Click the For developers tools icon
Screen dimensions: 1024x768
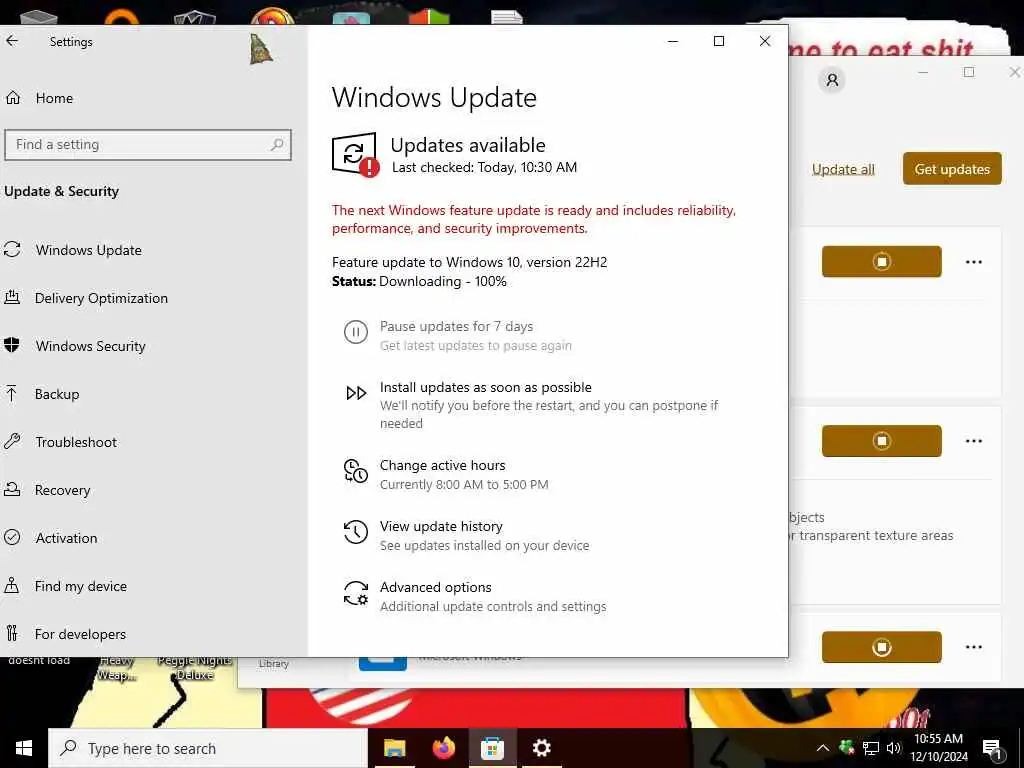click(x=12, y=633)
